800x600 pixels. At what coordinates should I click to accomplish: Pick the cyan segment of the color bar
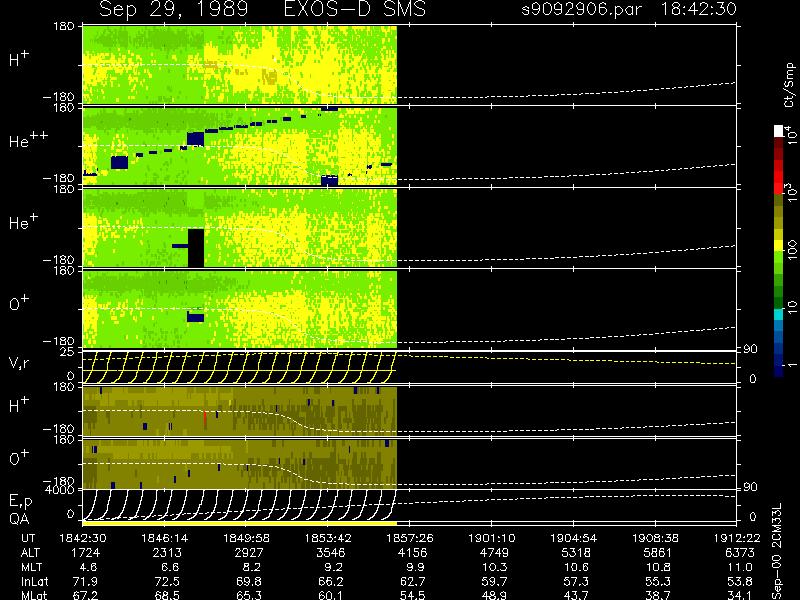pos(779,314)
